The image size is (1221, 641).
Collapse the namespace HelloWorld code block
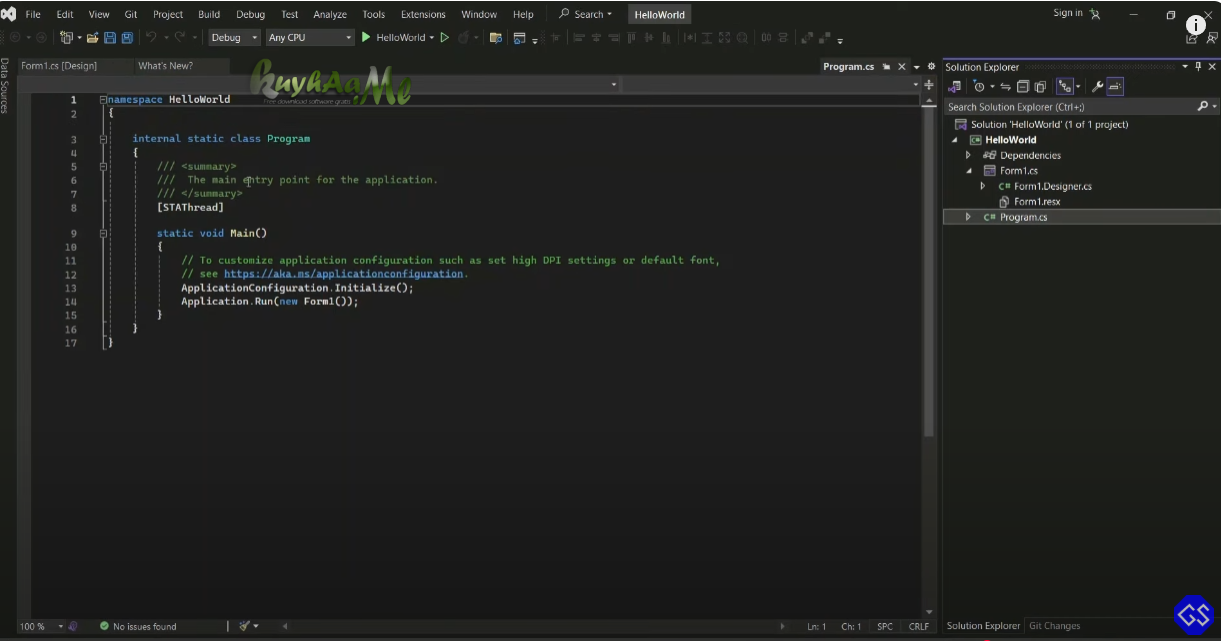coord(104,99)
